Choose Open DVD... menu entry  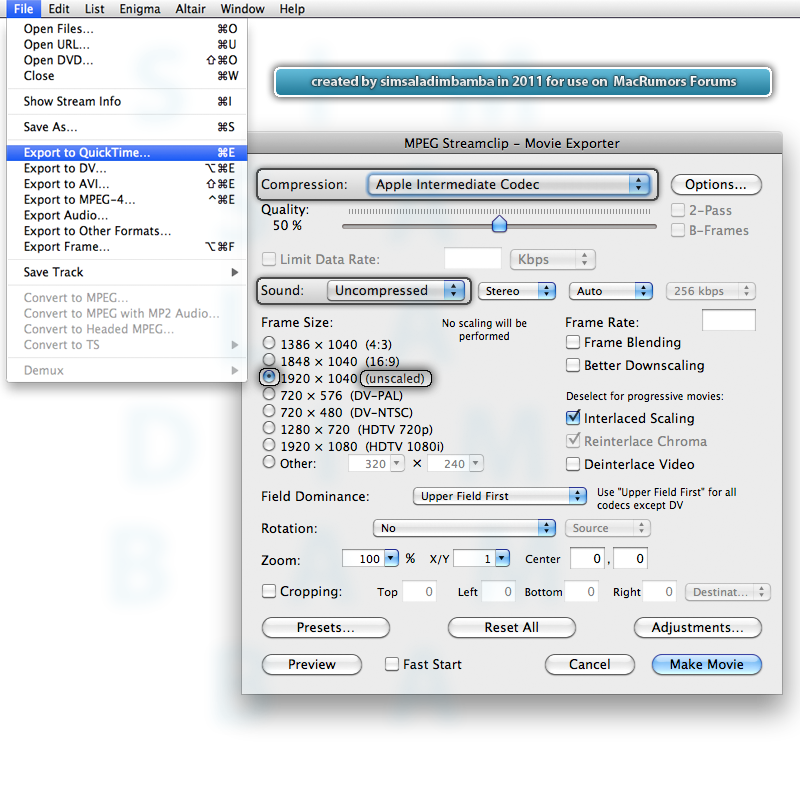click(127, 60)
